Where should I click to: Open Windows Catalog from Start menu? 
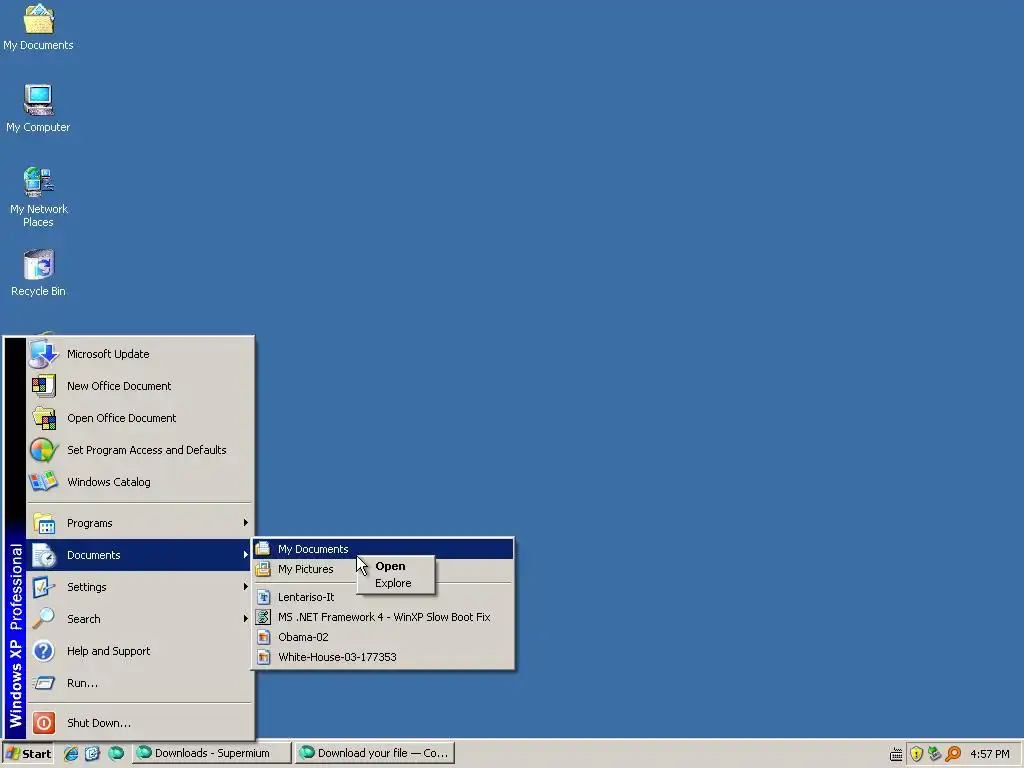tap(140, 482)
